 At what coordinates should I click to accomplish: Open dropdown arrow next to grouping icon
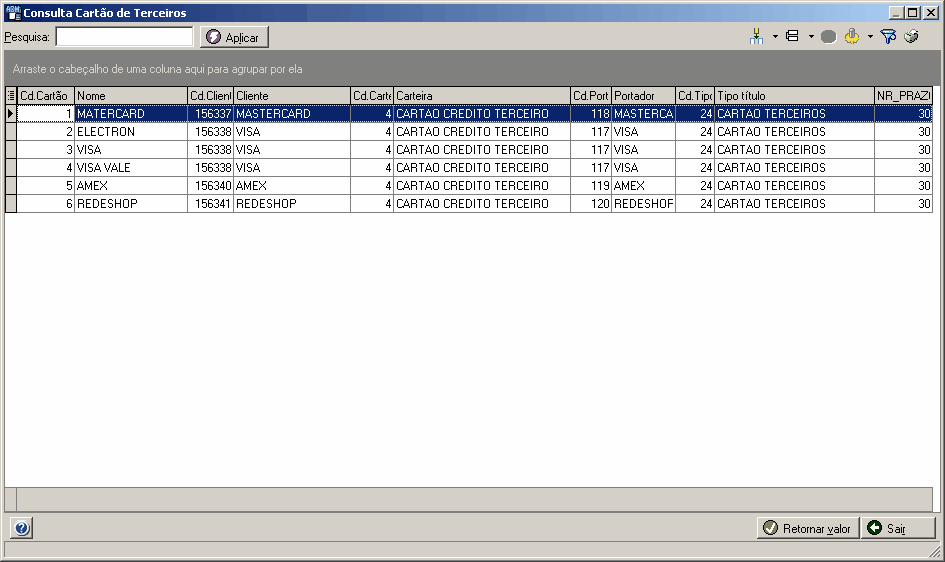pyautogui.click(x=775, y=37)
